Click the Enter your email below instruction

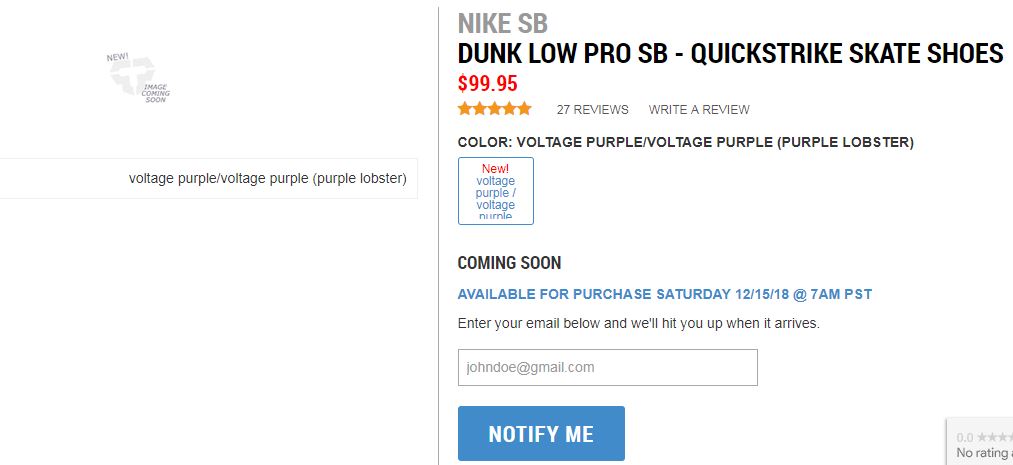coord(638,323)
